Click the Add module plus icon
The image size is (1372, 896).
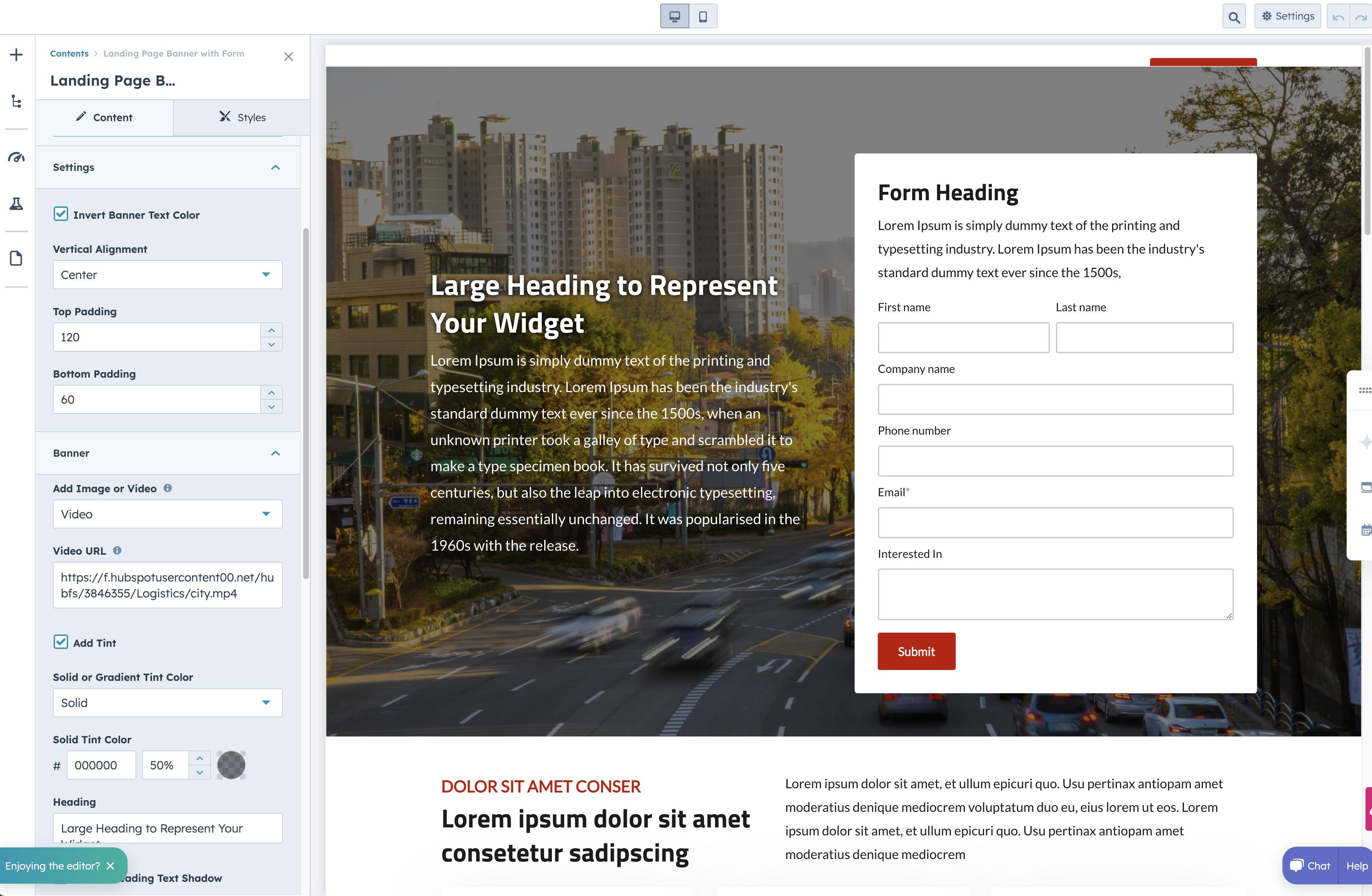pos(16,55)
